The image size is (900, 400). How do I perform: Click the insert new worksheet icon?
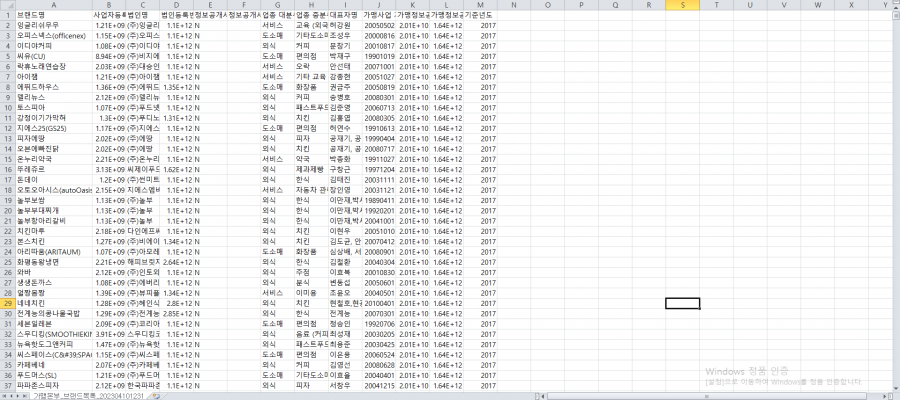coord(156,396)
